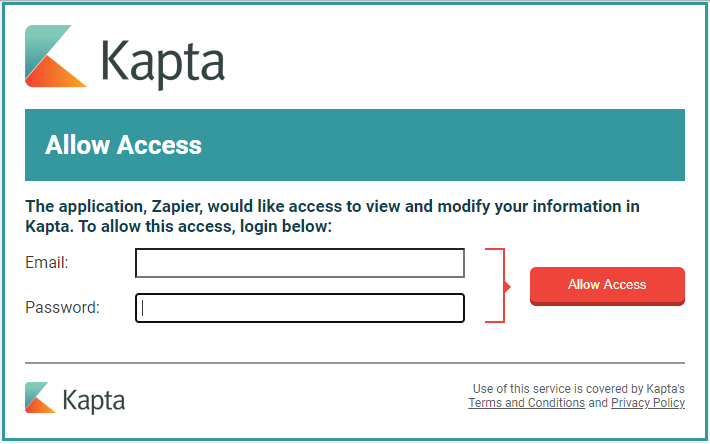The image size is (710, 444).
Task: Focus the Email input field
Action: click(x=300, y=263)
